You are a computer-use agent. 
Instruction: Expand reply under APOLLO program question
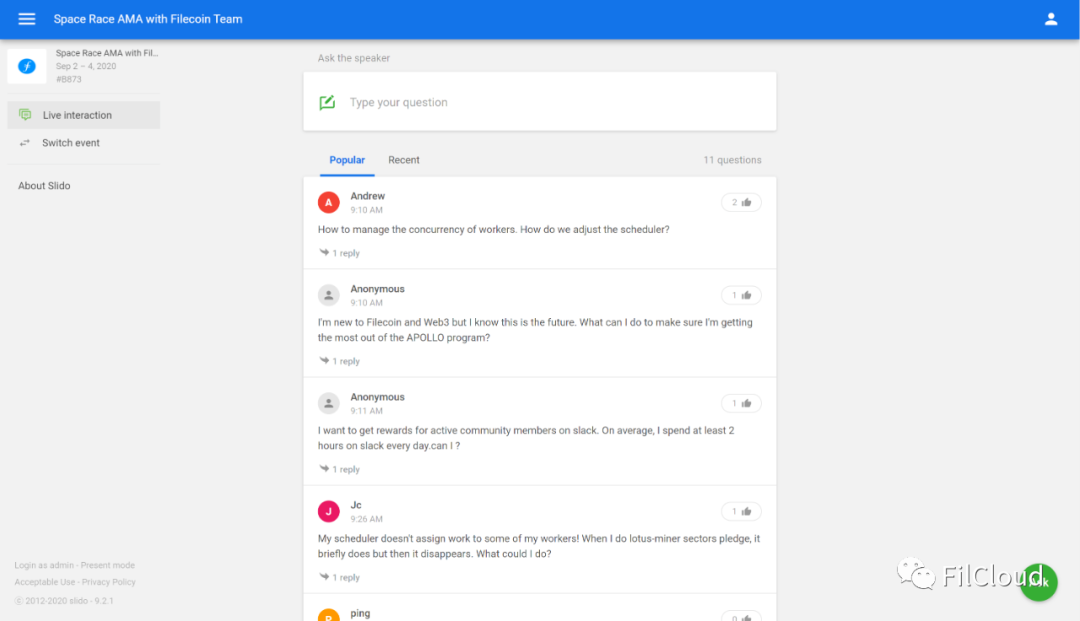[340, 361]
